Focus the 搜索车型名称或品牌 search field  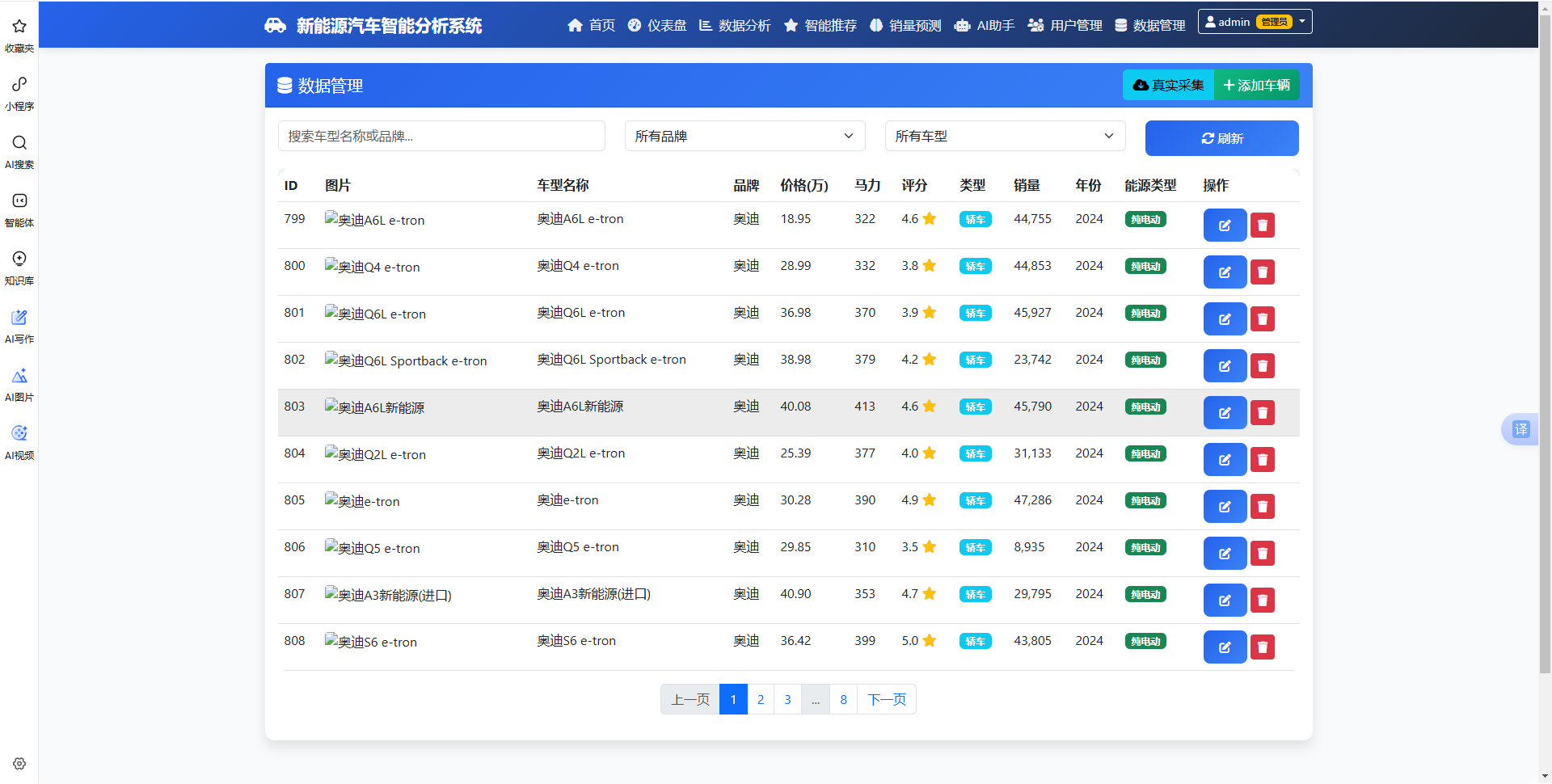point(441,136)
